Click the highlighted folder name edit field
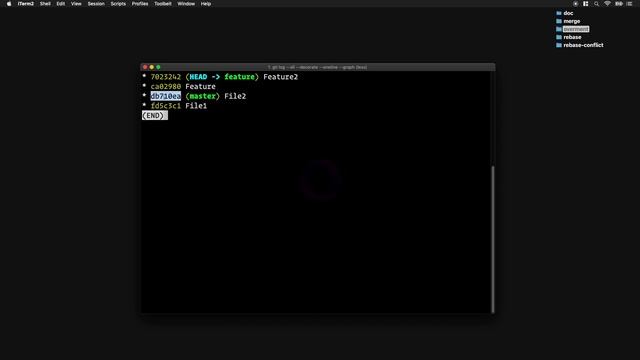The image size is (640, 360). click(576, 29)
